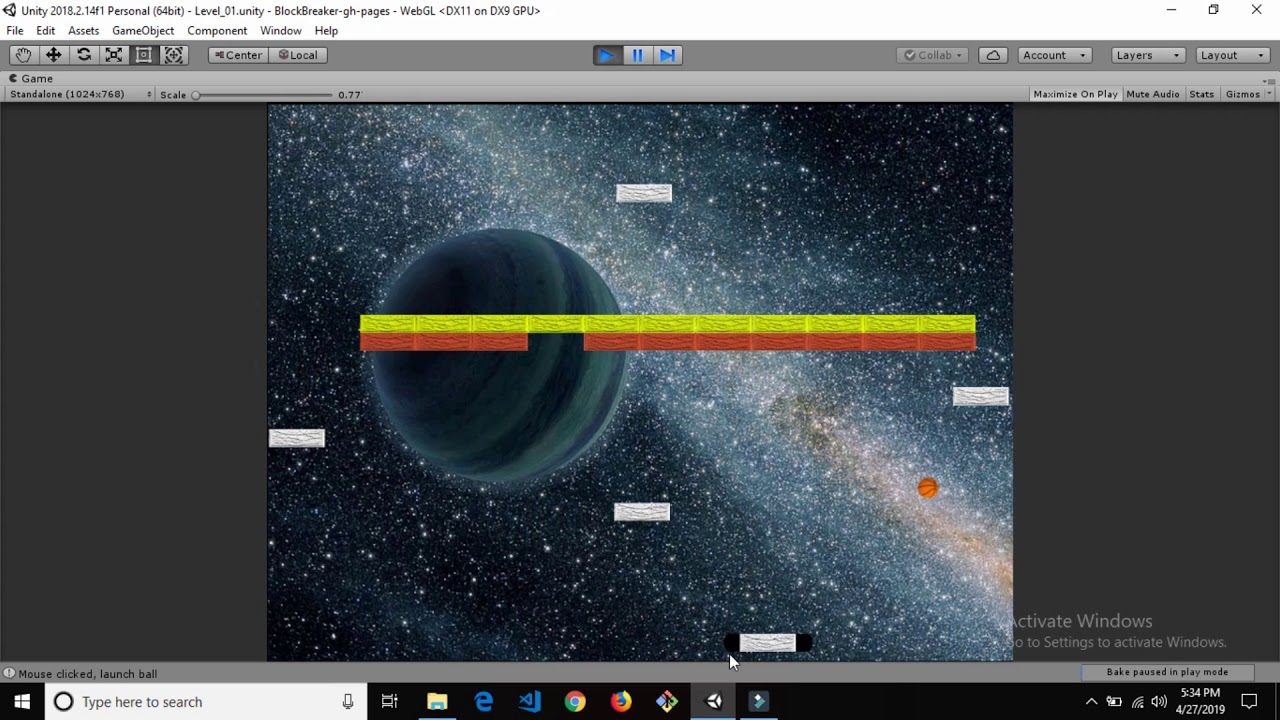Open the Assets menu
Screen dimensions: 1280x720
[x=84, y=31]
